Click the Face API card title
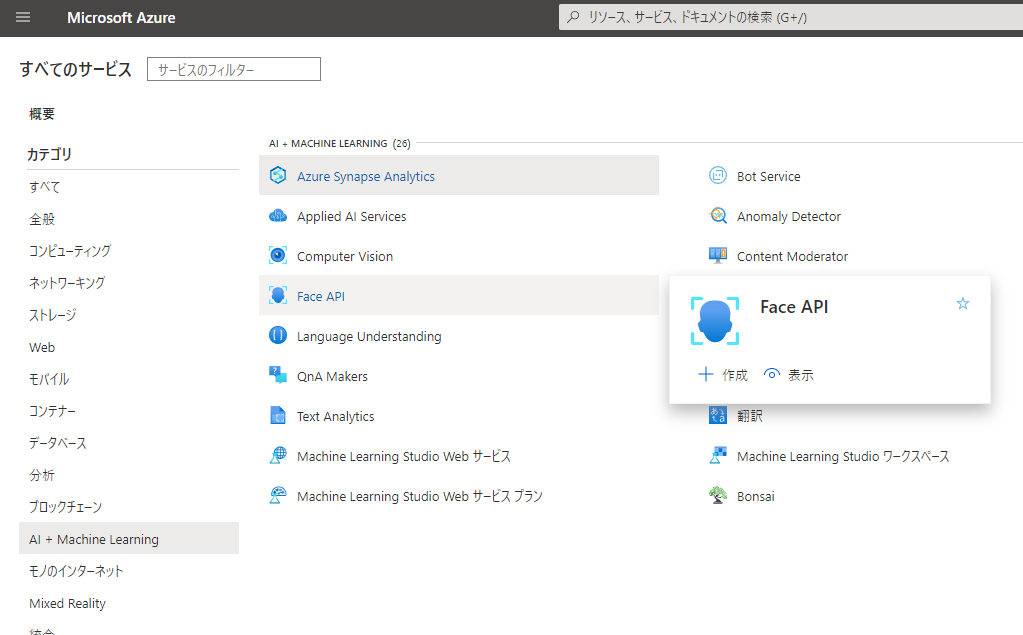 coord(794,307)
